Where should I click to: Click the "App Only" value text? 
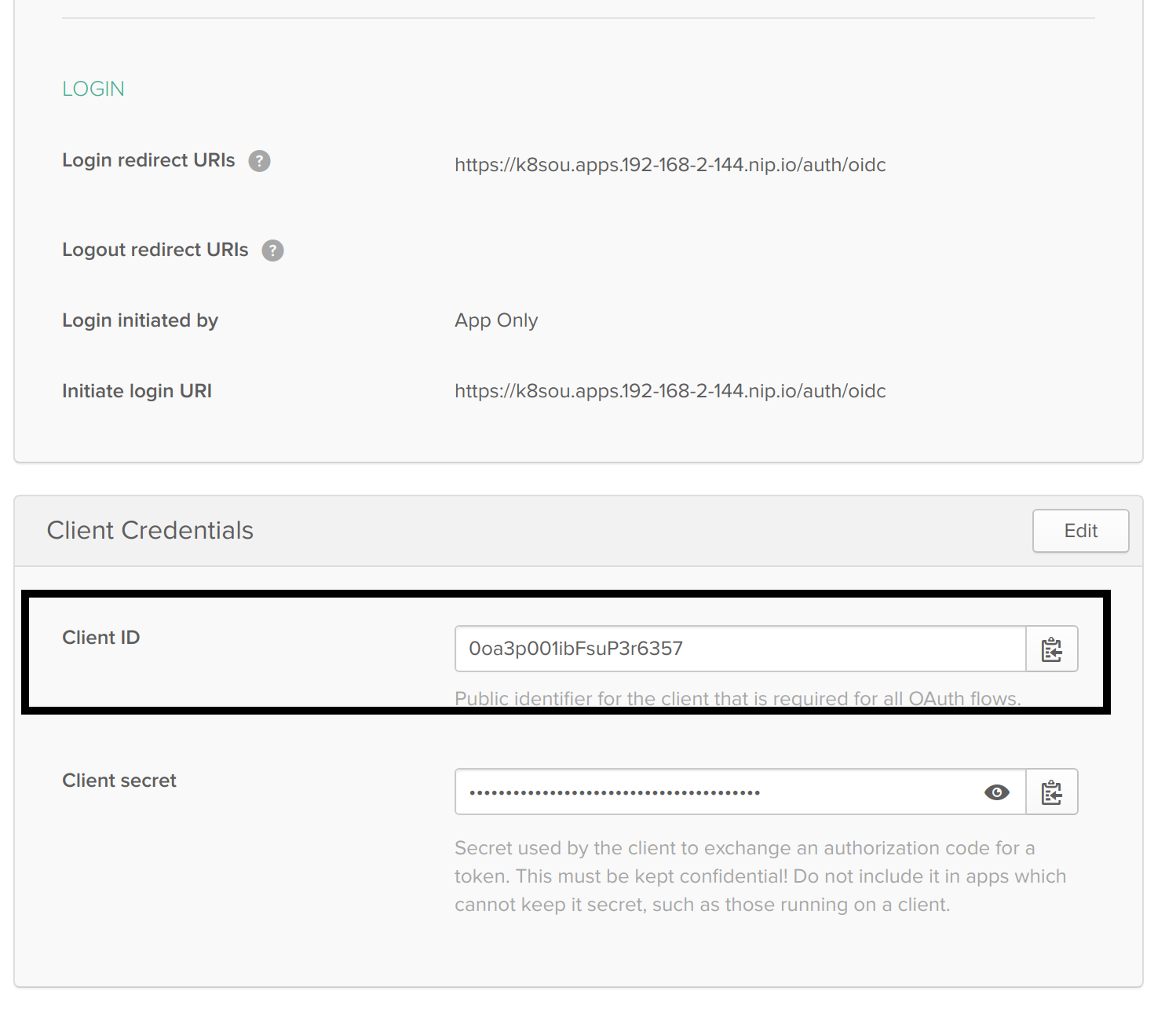(x=496, y=320)
